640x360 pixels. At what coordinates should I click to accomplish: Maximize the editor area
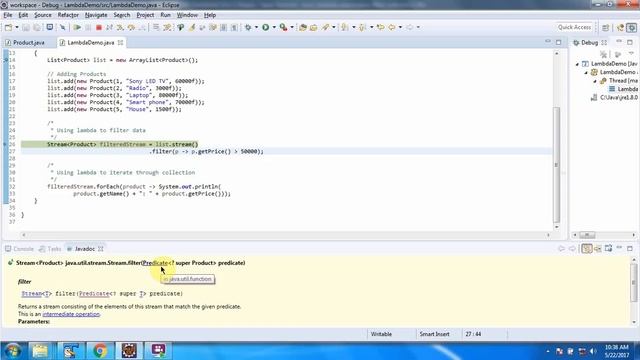pos(558,42)
